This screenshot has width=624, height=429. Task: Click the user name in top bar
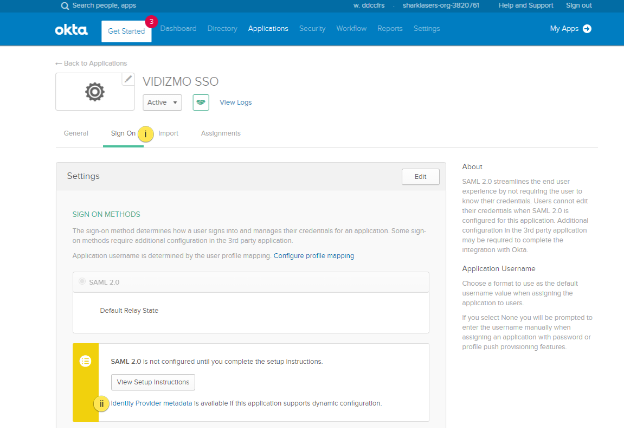pos(369,6)
